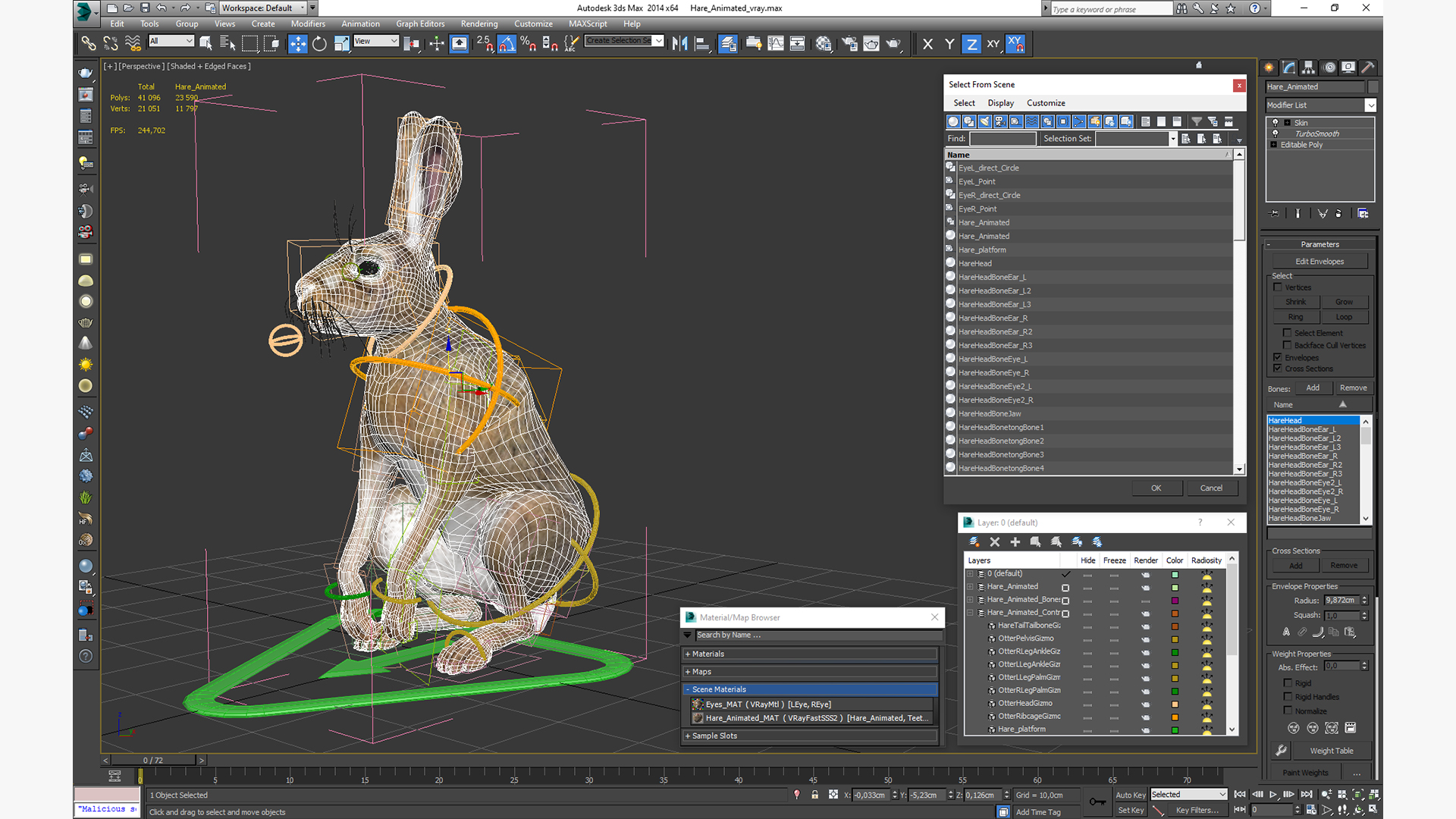Restrict transform to the X axis
Screen dimensions: 1456x819
927,44
